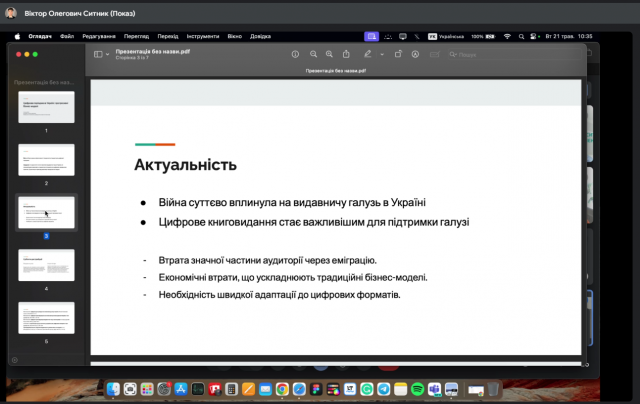640x404 pixels.
Task: Open the Перехід menu
Action: 168,36
